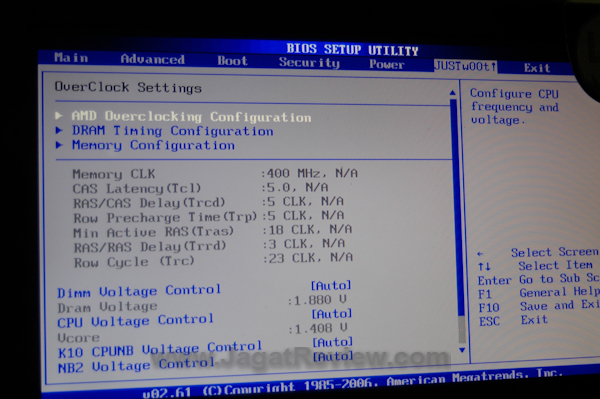Click the scrollbar up arrow
This screenshot has height=399, width=600.
coord(453,93)
